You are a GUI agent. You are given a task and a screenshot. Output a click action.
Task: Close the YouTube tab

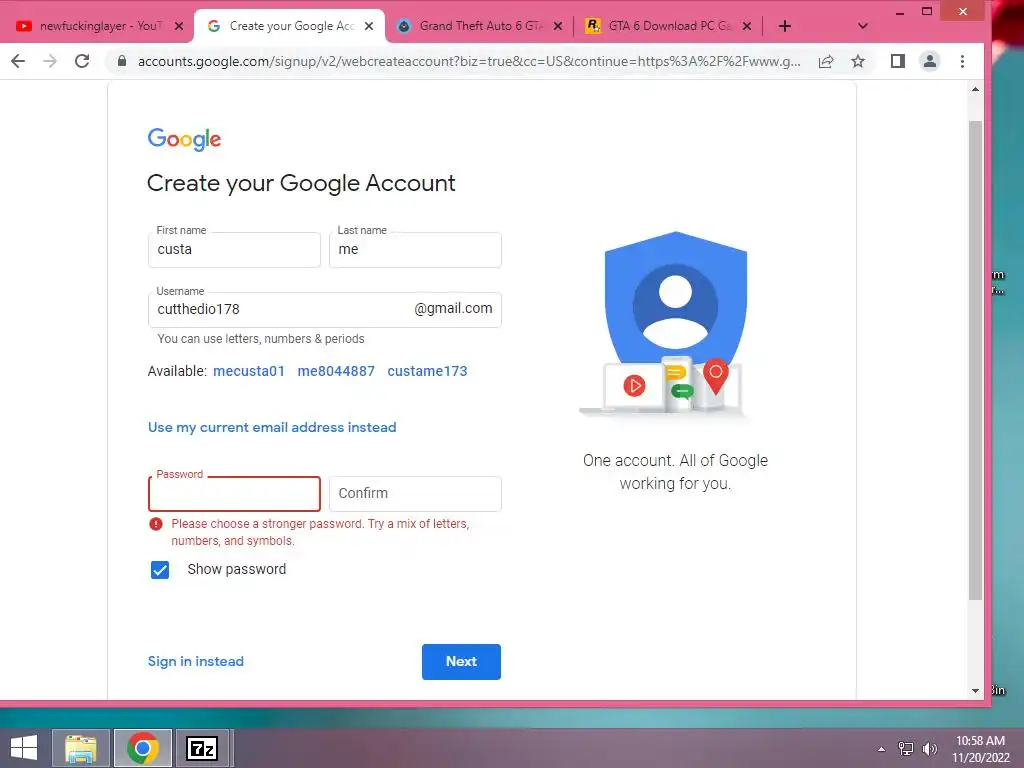point(179,26)
